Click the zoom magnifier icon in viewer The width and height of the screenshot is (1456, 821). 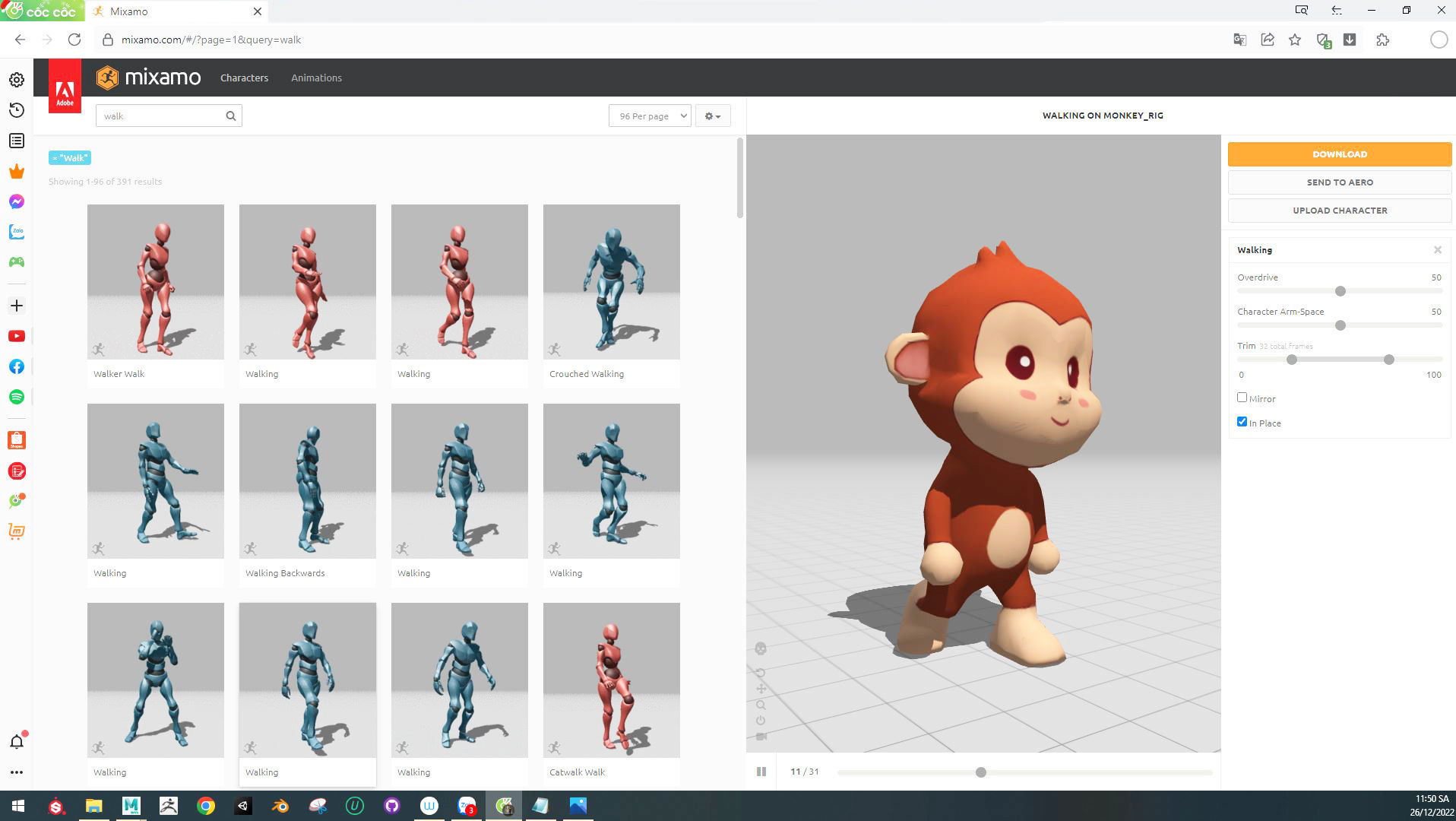[761, 705]
